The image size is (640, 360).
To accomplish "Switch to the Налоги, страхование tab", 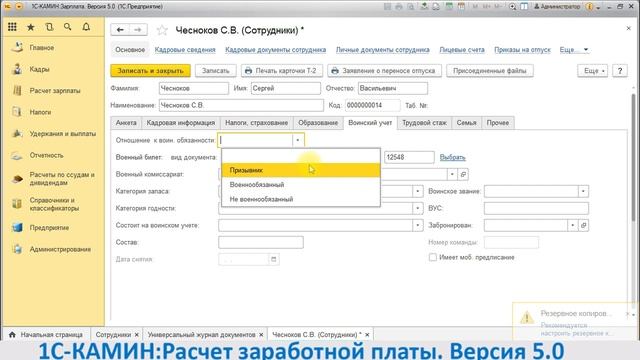I will coord(257,123).
